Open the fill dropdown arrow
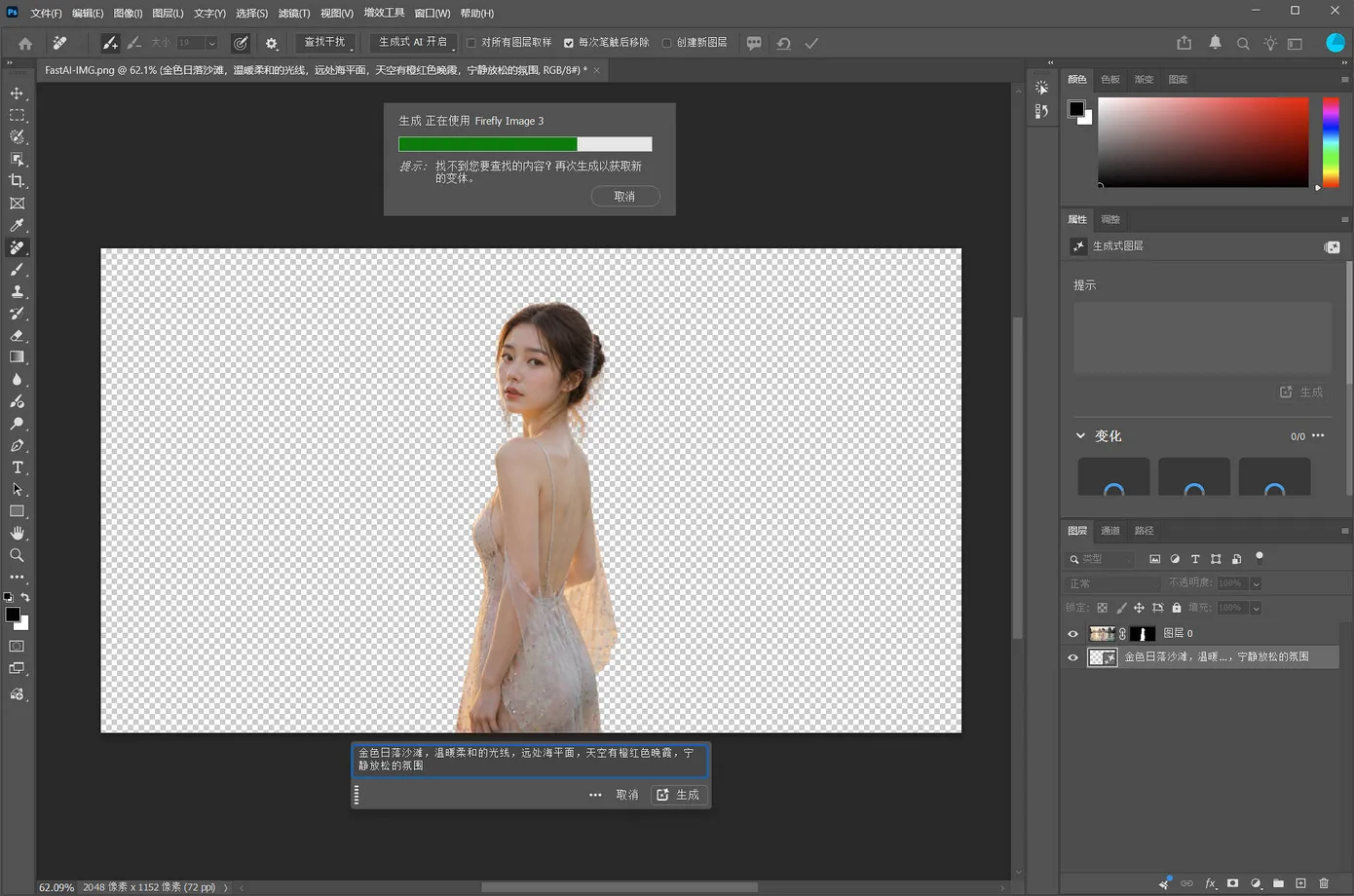Screen dimensions: 1354x896 click(1256, 608)
